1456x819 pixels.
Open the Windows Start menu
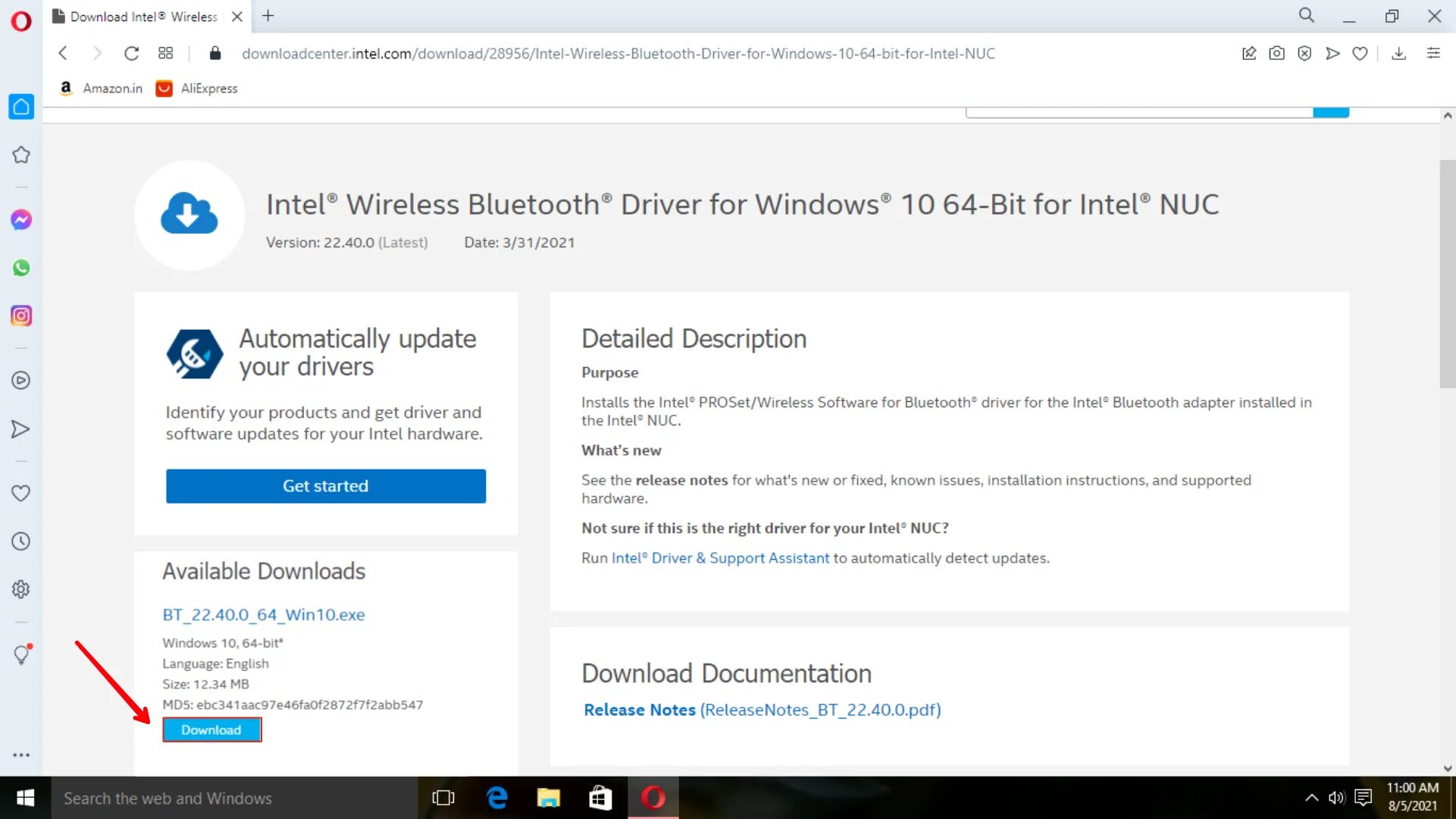coord(25,798)
